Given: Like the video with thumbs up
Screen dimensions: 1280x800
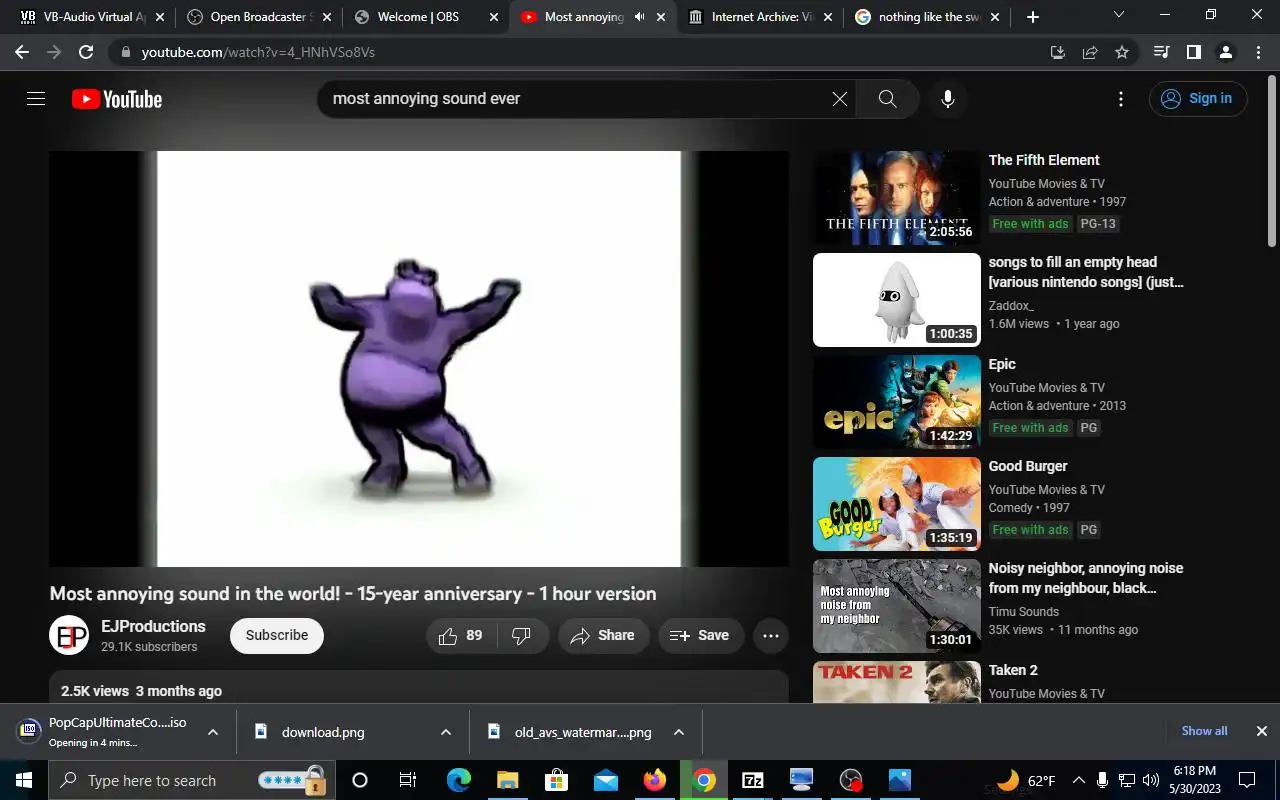Looking at the screenshot, I should [461, 635].
